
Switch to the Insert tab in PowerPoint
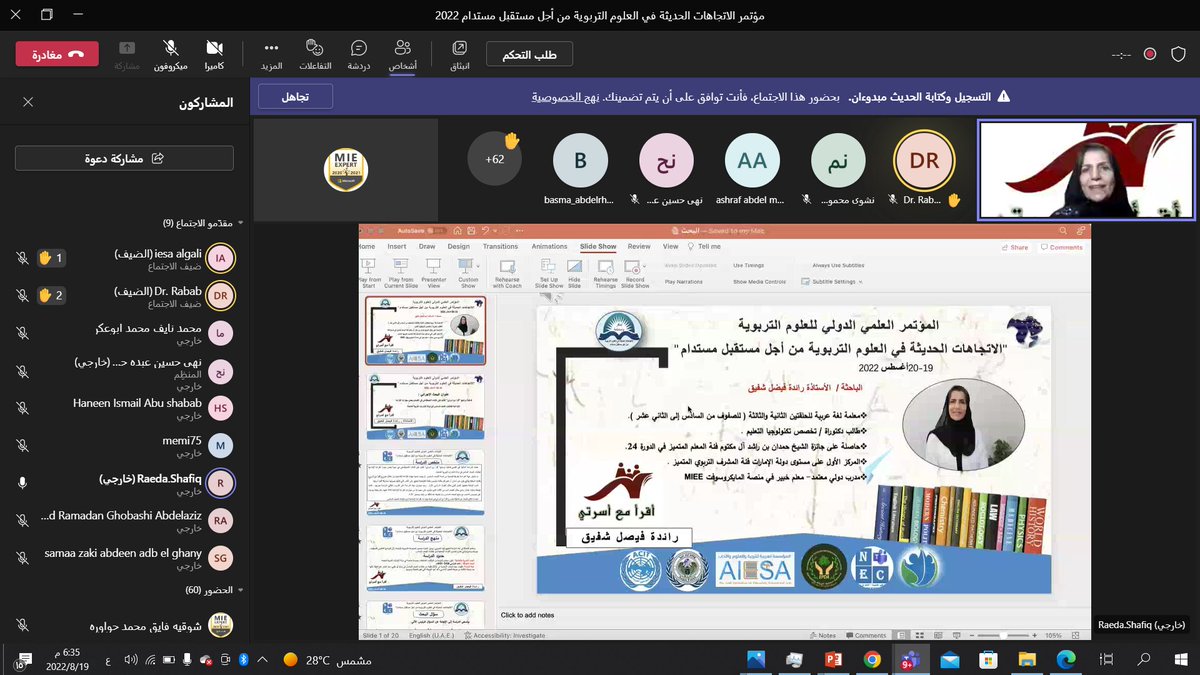397,246
